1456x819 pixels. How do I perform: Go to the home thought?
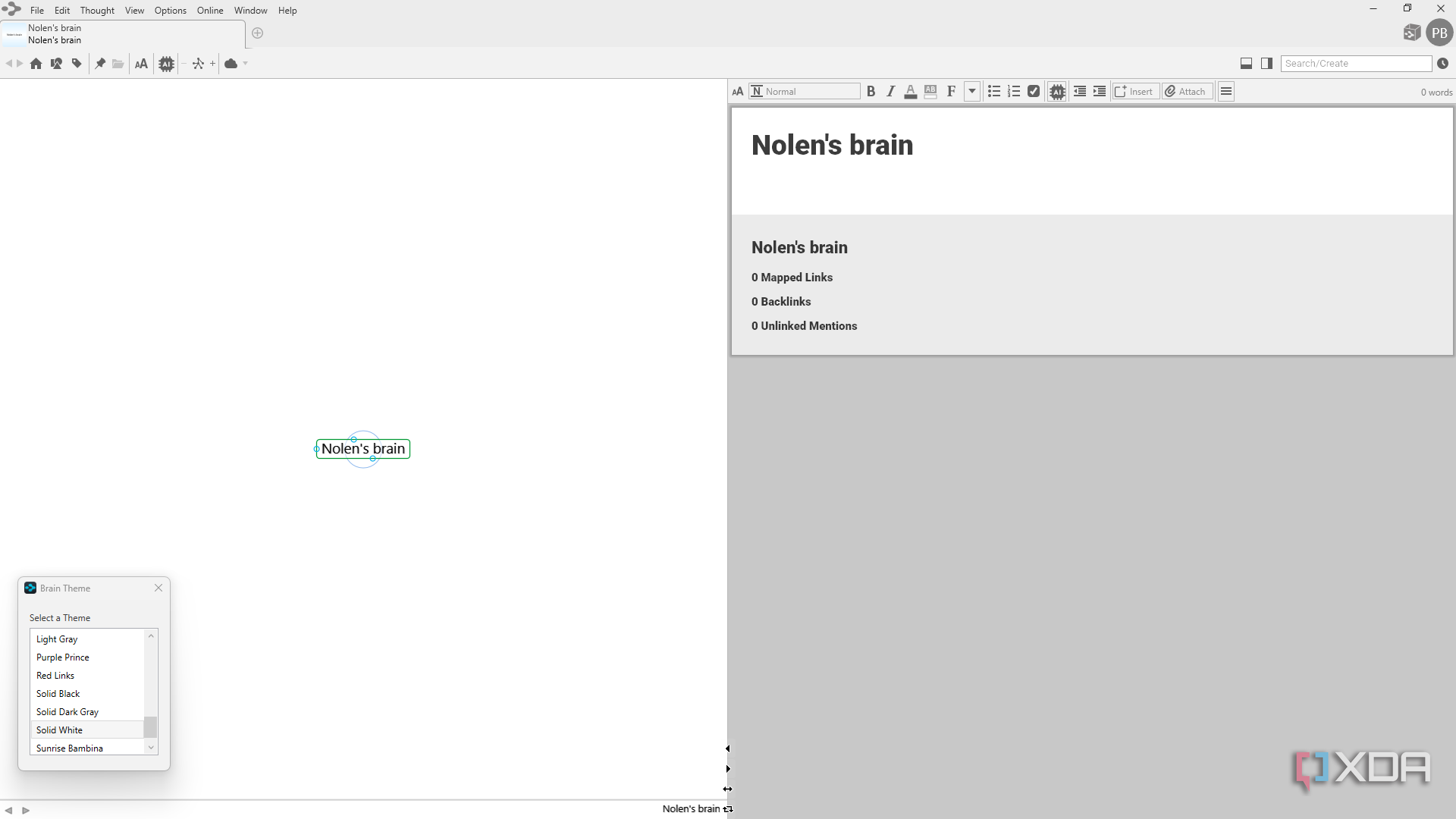pos(36,64)
